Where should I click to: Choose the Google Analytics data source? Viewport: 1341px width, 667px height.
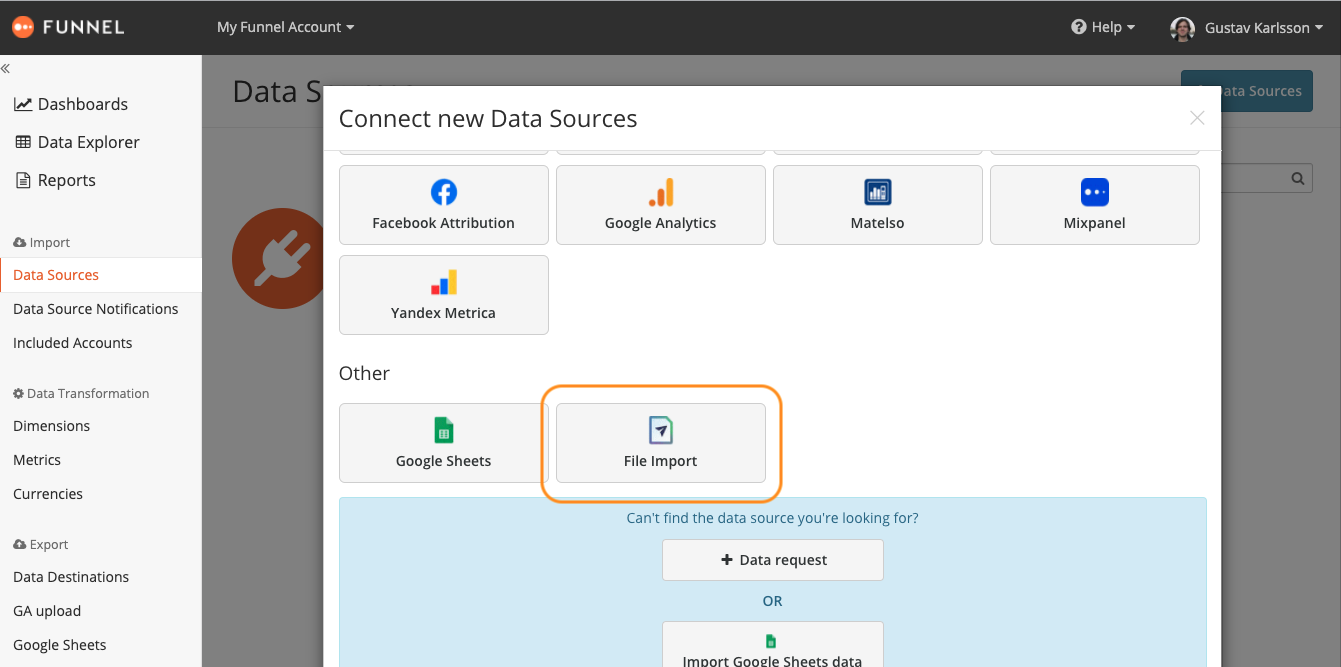(x=661, y=205)
